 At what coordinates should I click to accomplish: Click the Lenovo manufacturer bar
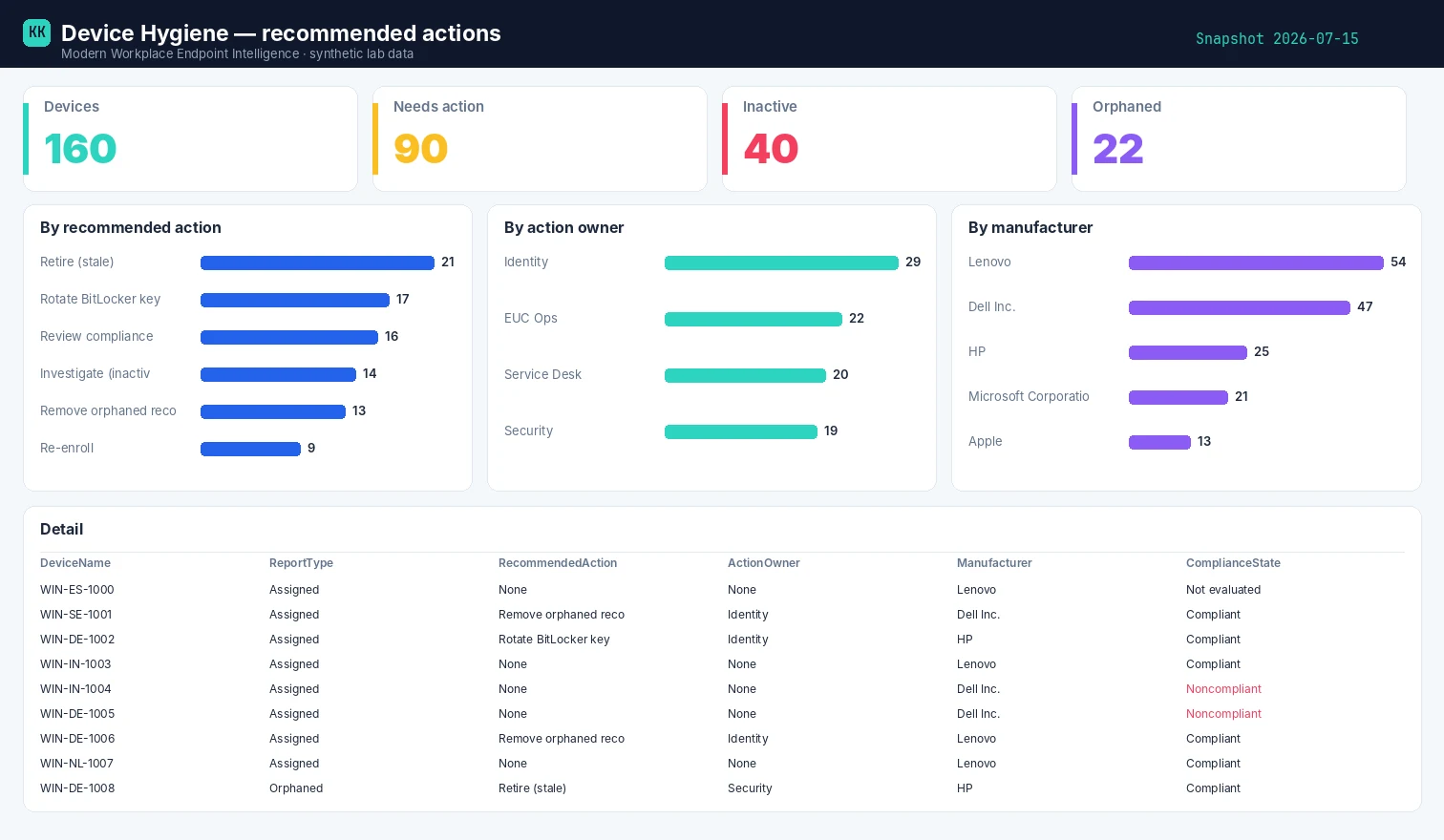[1256, 262]
